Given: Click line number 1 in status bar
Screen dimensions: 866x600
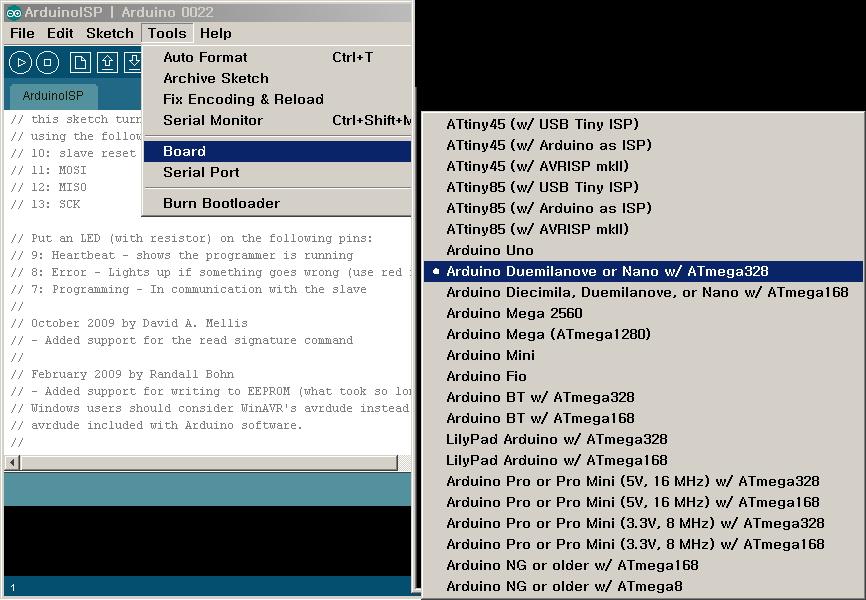Looking at the screenshot, I should (x=13, y=588).
